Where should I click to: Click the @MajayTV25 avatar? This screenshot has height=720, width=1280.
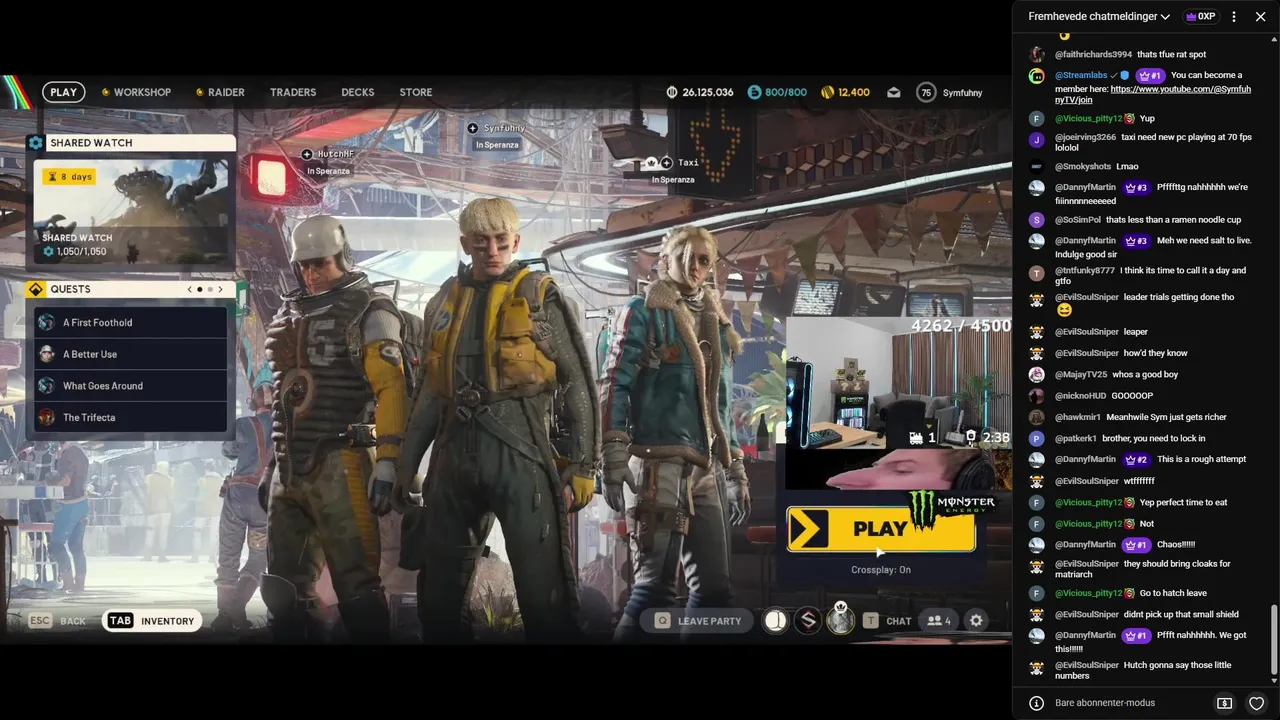coord(1036,375)
